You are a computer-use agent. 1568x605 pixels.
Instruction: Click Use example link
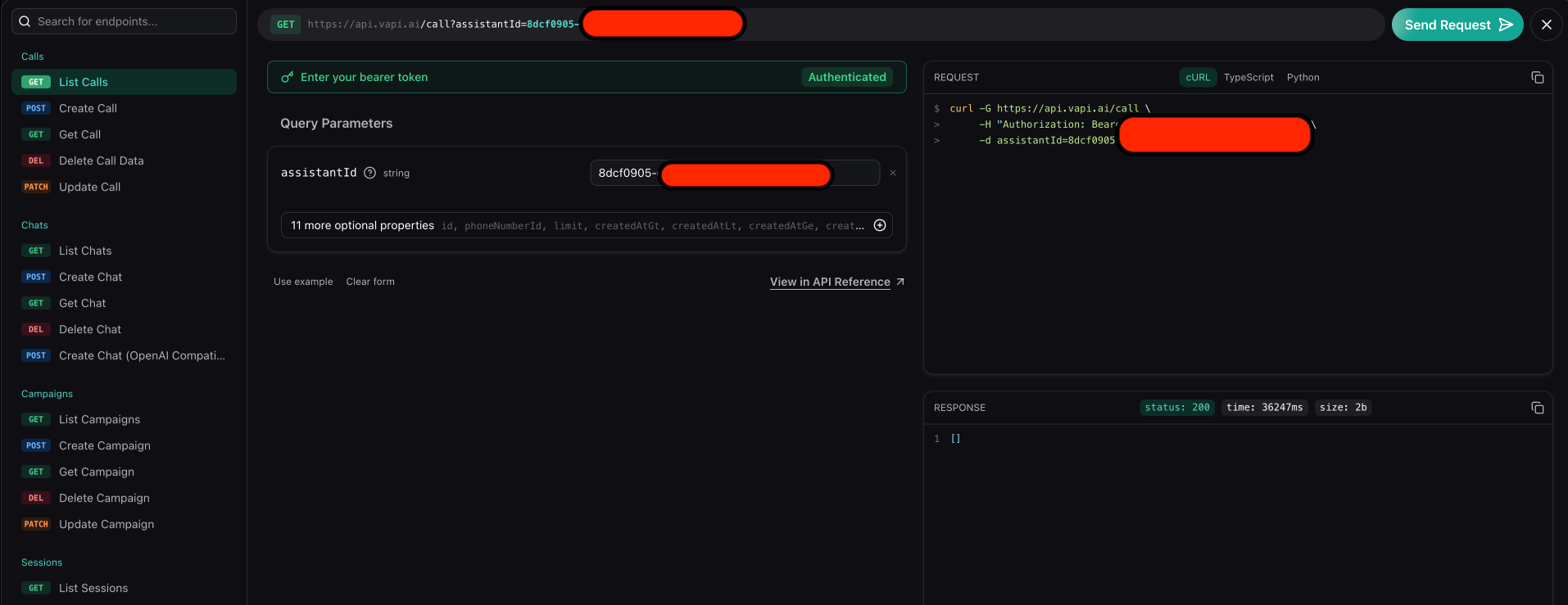tap(303, 282)
